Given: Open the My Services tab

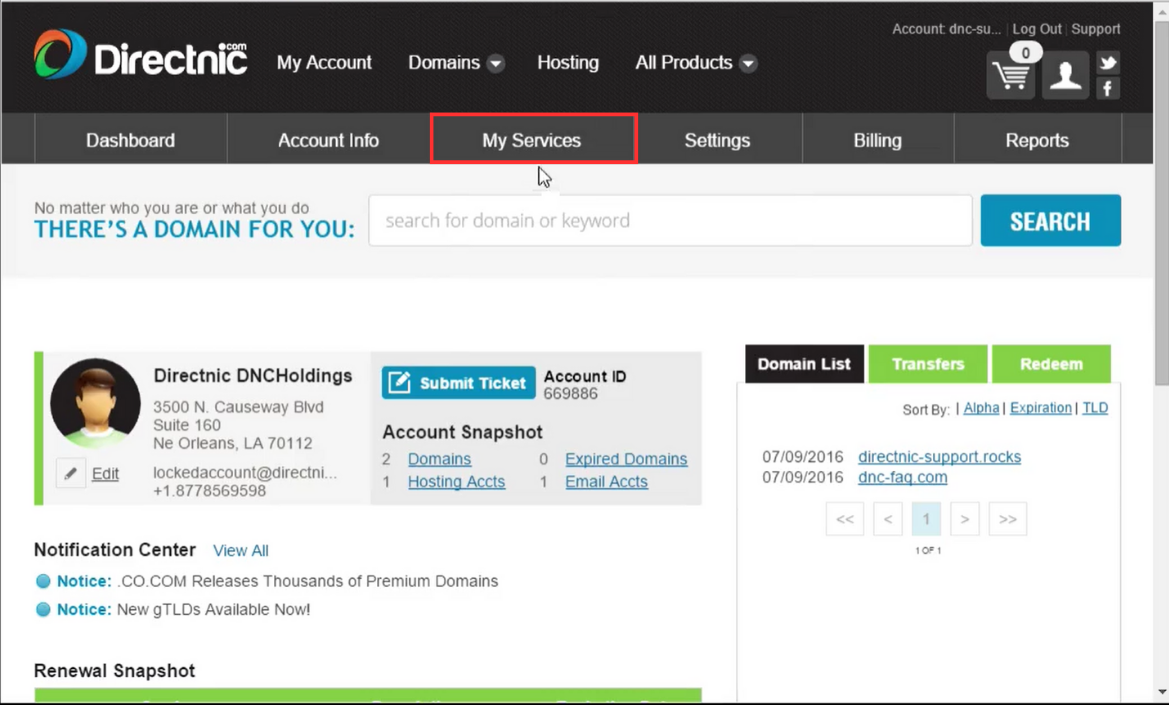Looking at the screenshot, I should click(533, 140).
